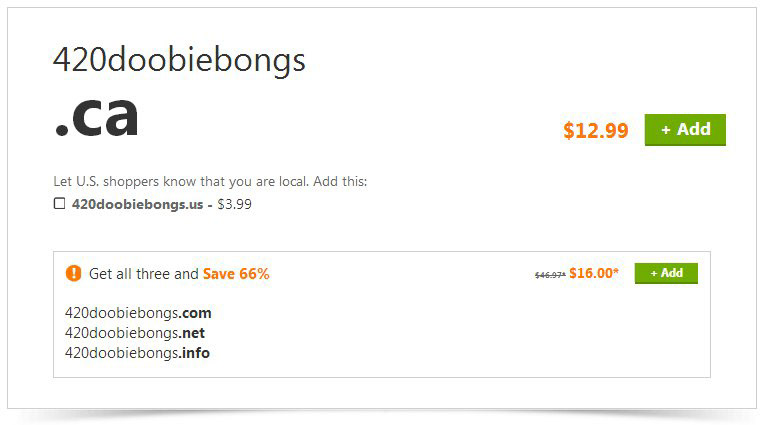Viewport: 765px width, 425px height.
Task: Click the 'Get all three and' text
Action: 144,274
